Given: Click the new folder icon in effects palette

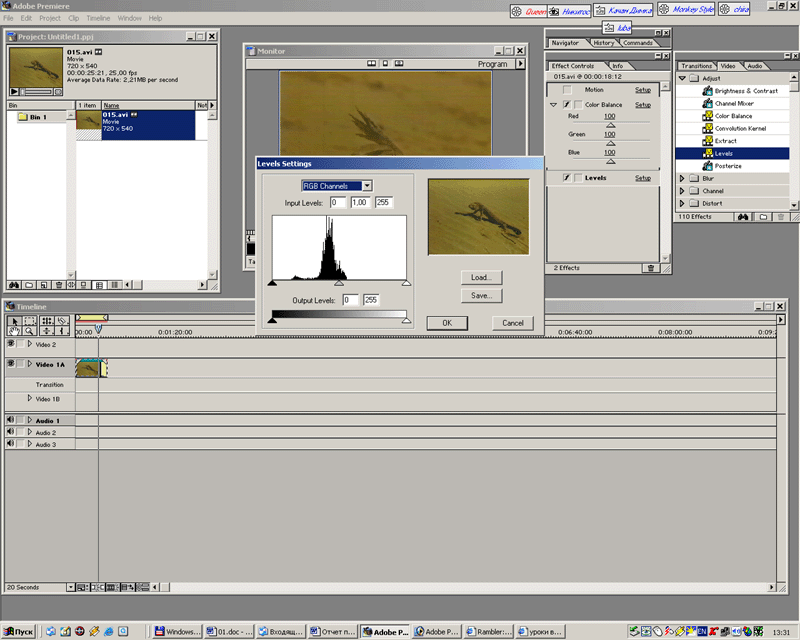Looking at the screenshot, I should click(x=763, y=216).
